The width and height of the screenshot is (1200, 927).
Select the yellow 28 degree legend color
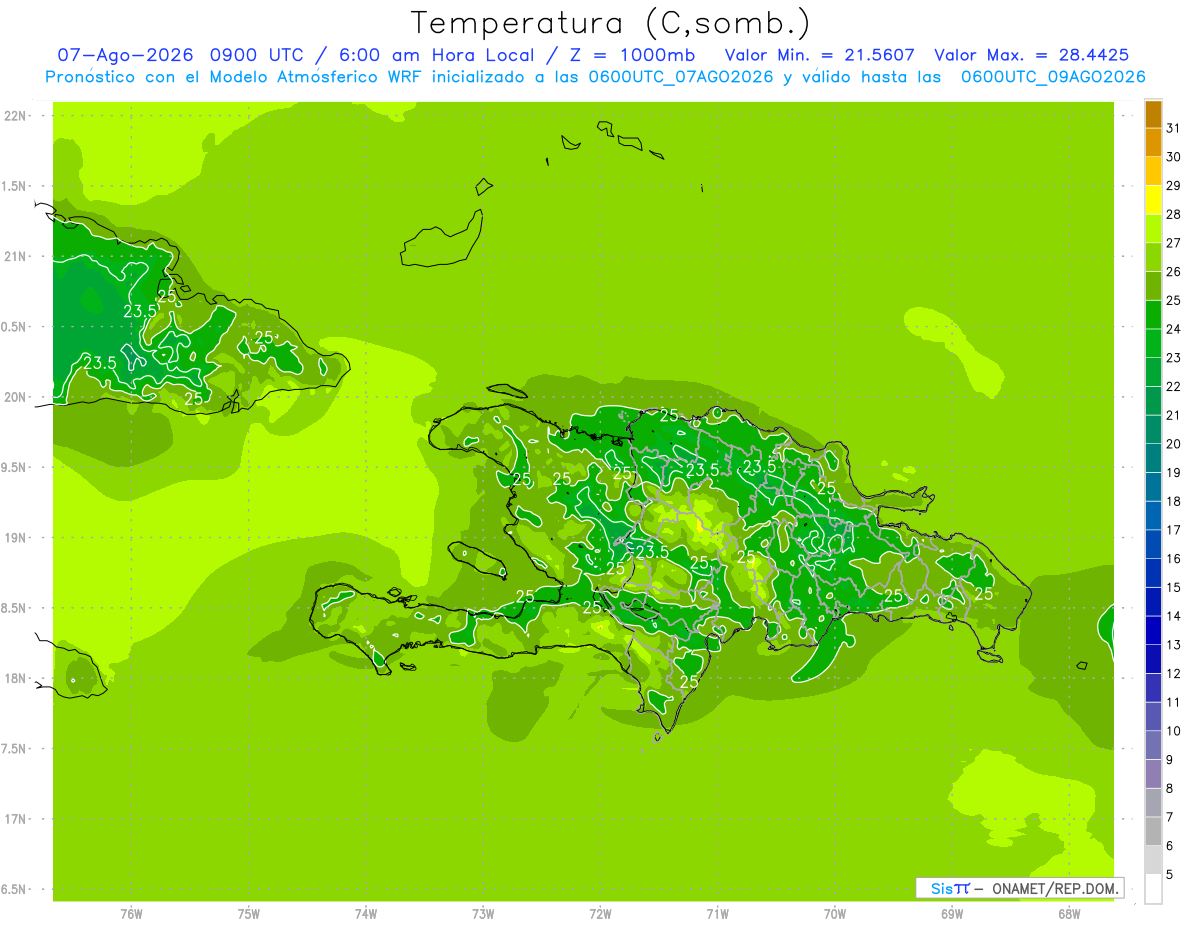(x=1153, y=200)
